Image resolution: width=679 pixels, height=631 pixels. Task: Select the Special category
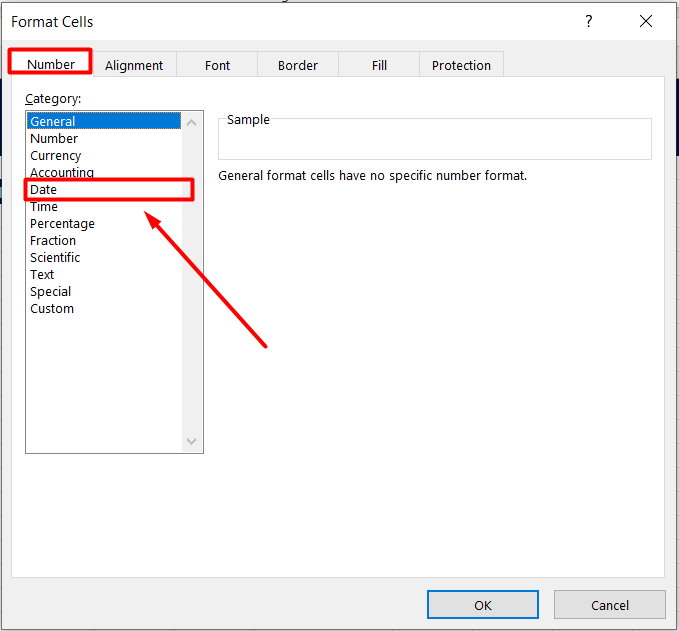[x=104, y=291]
